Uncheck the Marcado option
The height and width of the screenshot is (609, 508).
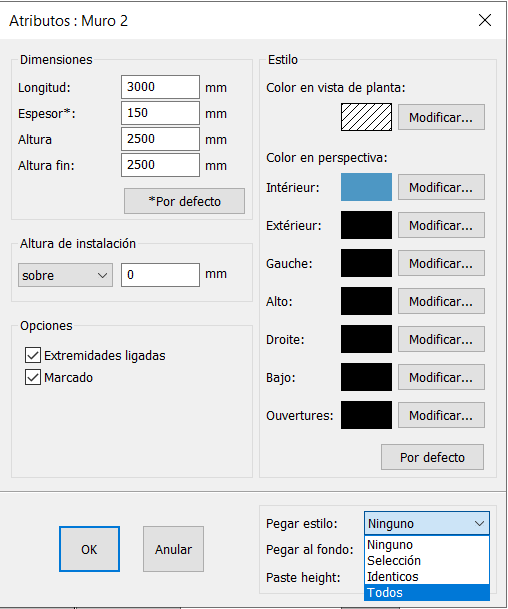click(33, 377)
